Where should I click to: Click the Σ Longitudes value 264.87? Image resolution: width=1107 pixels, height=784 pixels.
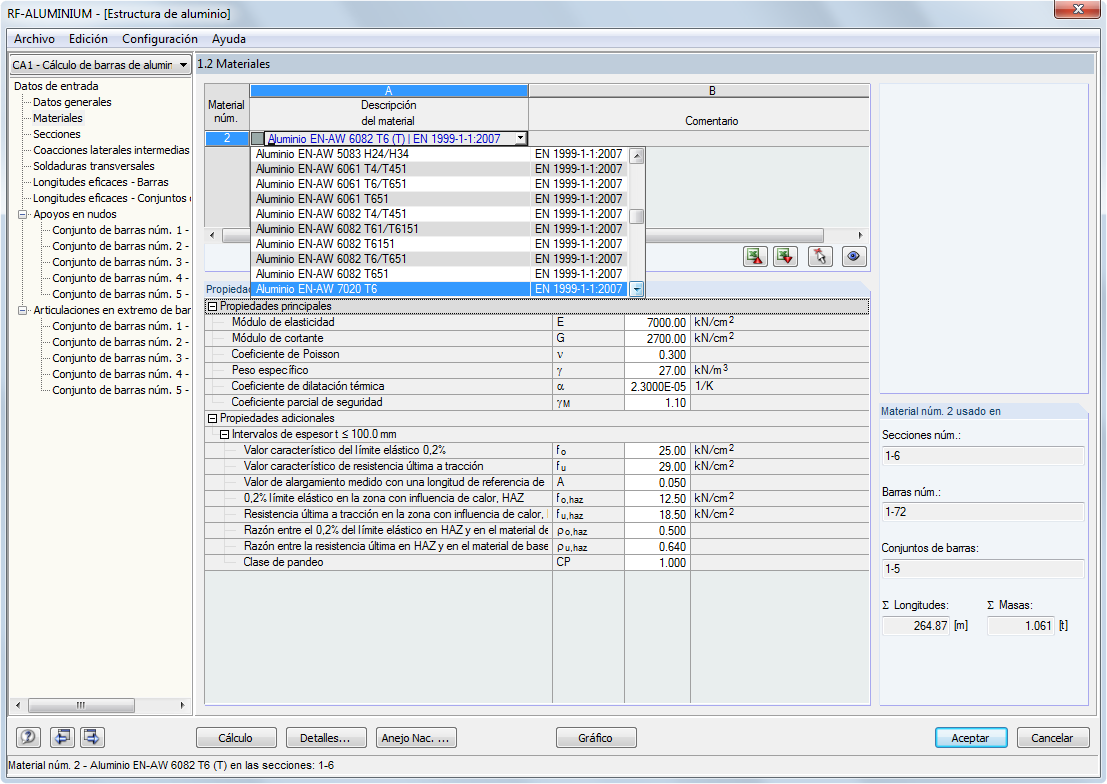click(916, 626)
